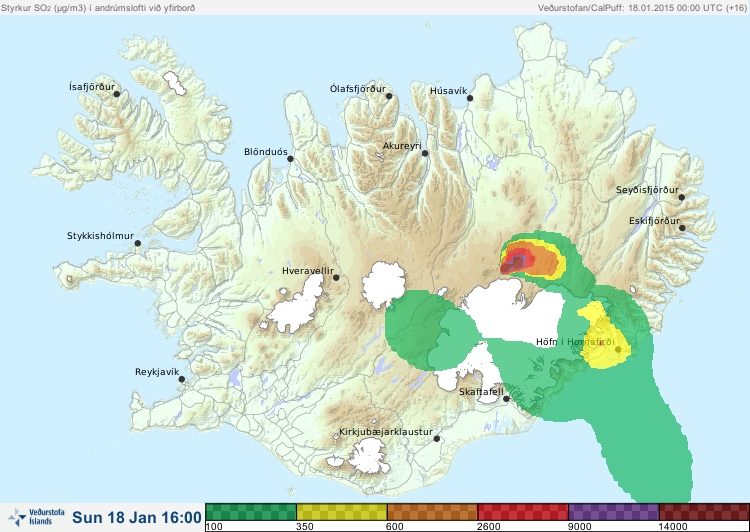Click the Veðurstofa Íslands logo
750x532 pixels.
(x=36, y=517)
